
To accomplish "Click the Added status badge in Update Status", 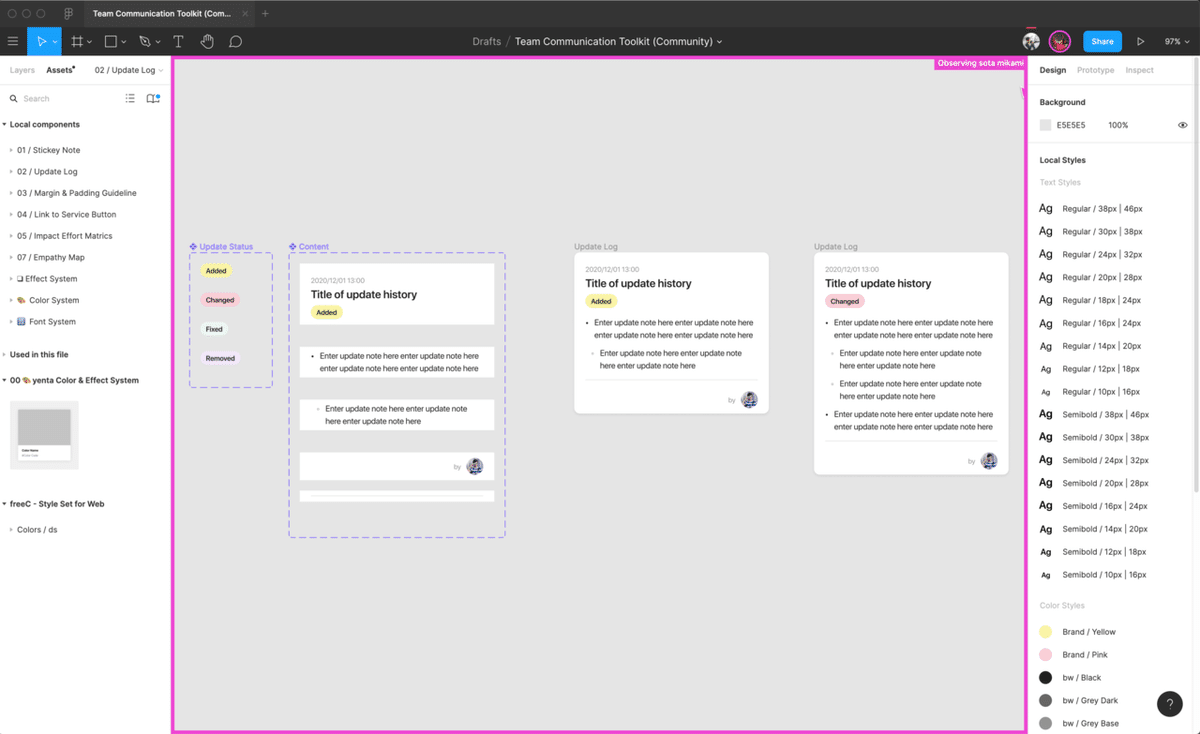I will coord(216,271).
